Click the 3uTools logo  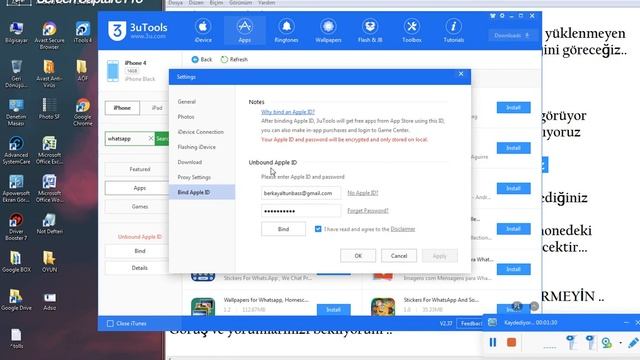pyautogui.click(x=138, y=31)
